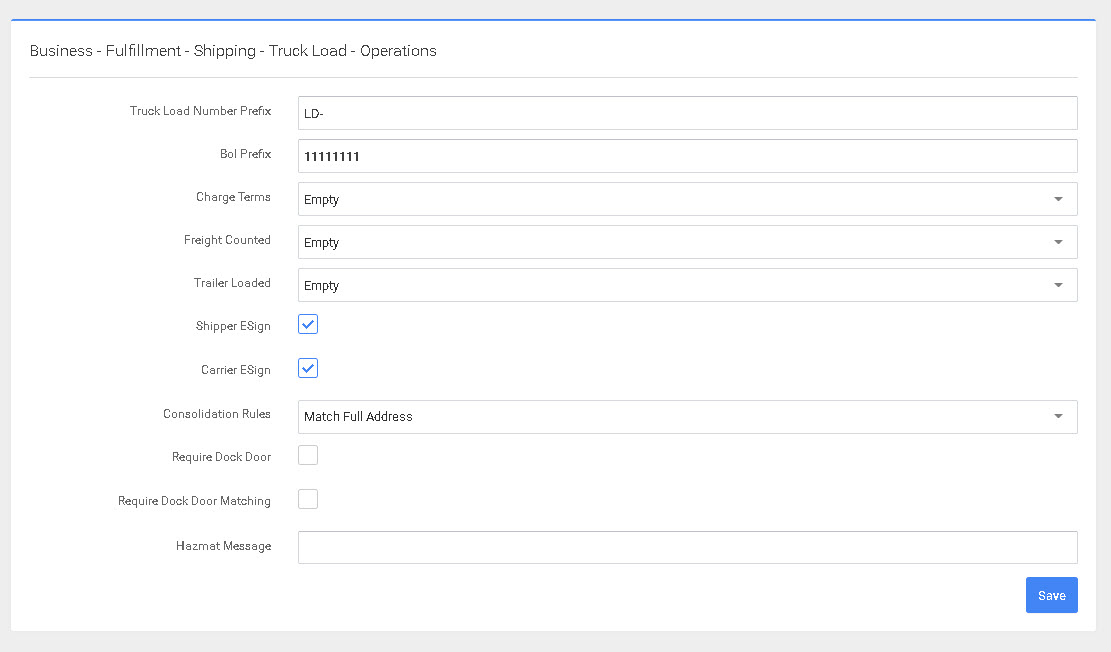
Task: Enable the Require Dock Door checkbox
Action: pyautogui.click(x=308, y=455)
